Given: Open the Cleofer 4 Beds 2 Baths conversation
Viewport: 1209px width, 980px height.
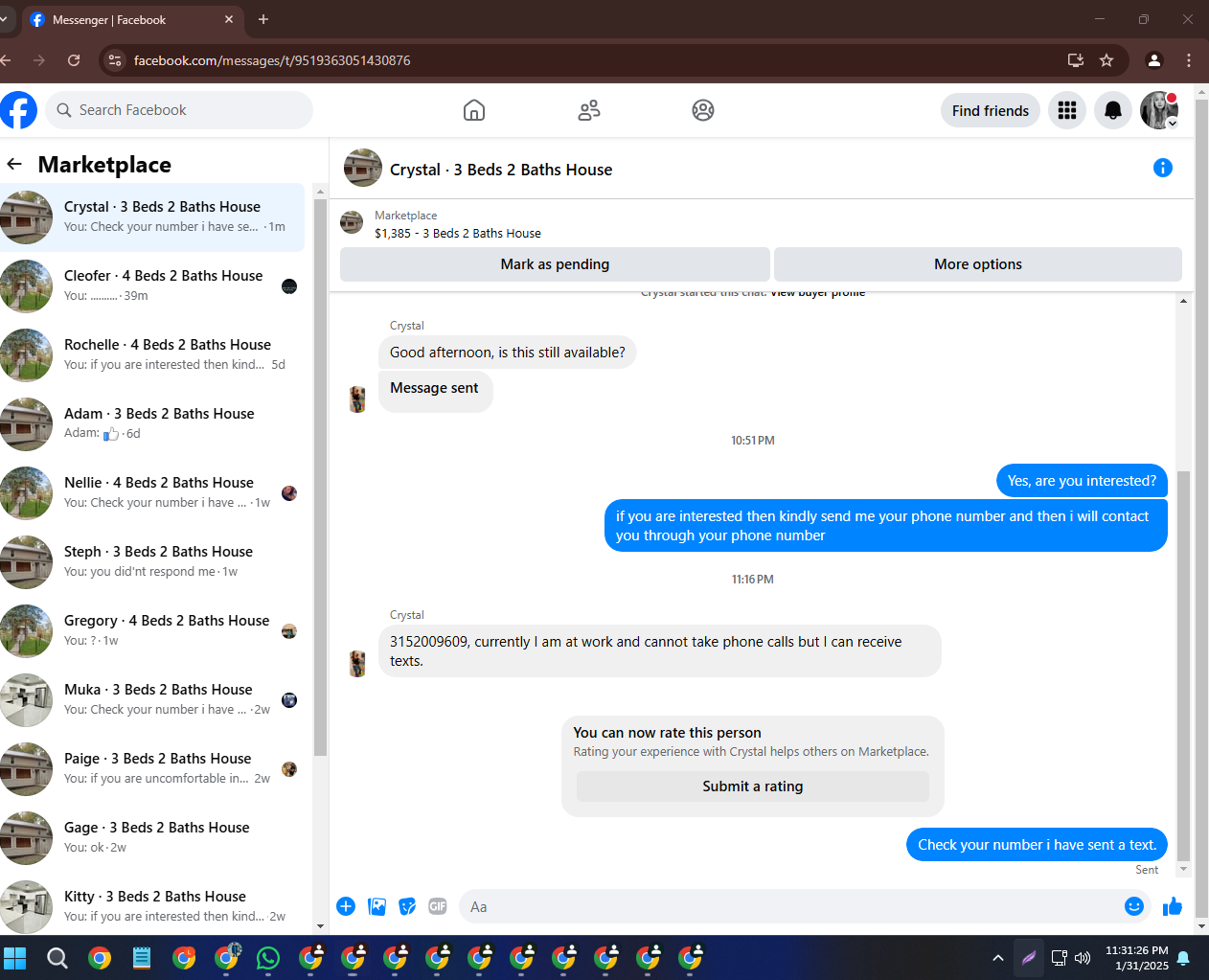Looking at the screenshot, I should [x=152, y=286].
